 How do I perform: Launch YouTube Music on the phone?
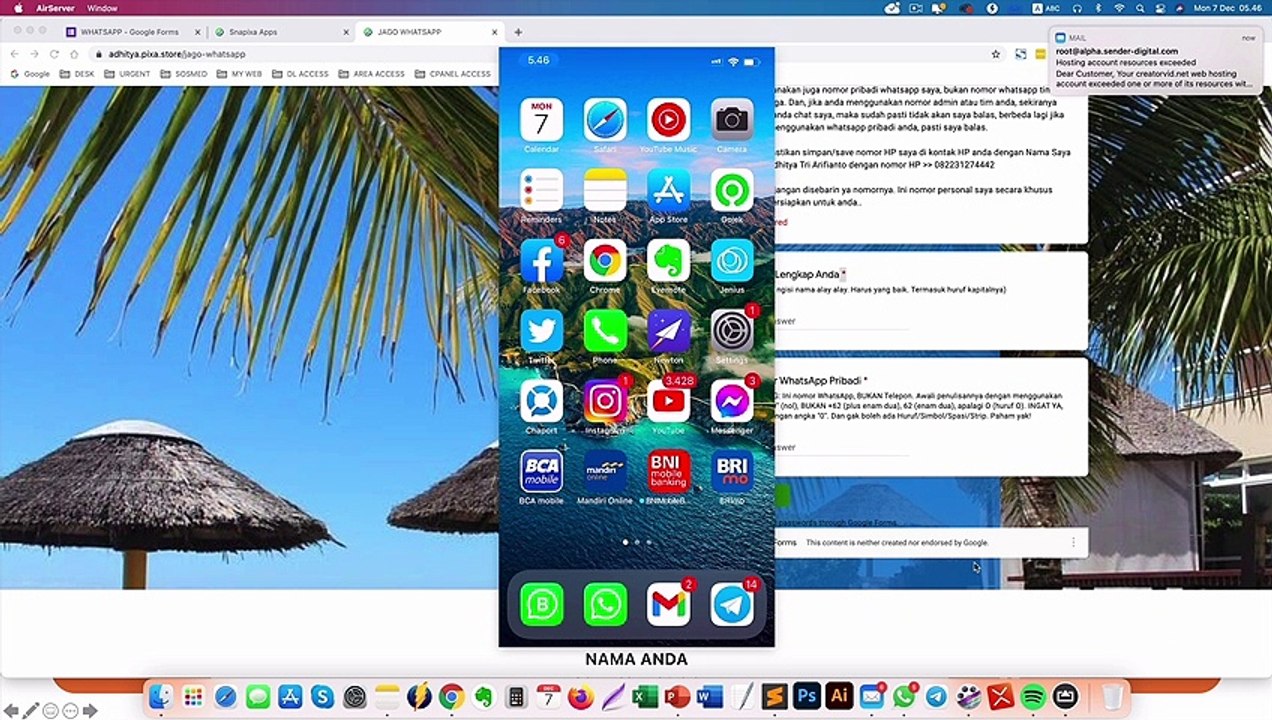click(669, 120)
